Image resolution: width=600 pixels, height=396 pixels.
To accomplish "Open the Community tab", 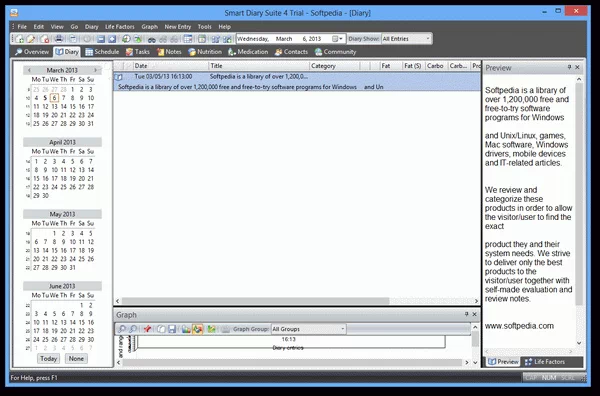I will [335, 52].
